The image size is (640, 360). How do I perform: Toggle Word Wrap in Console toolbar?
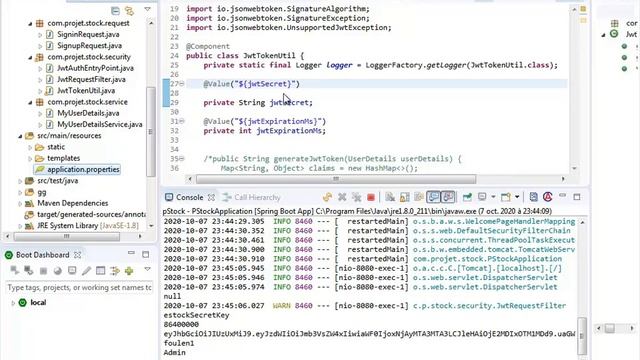(x=419, y=198)
